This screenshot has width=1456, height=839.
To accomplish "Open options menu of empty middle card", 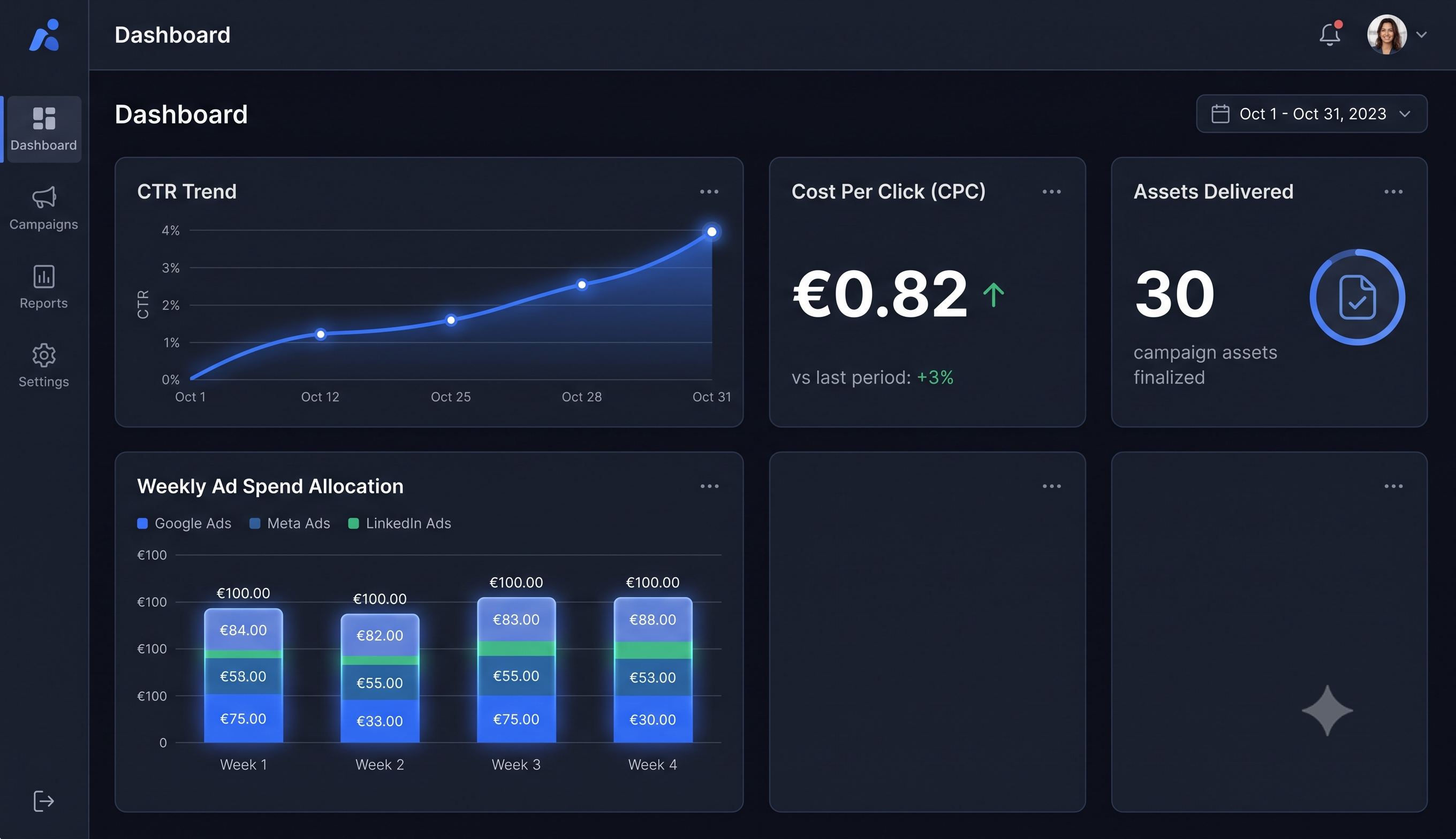I will point(1051,486).
